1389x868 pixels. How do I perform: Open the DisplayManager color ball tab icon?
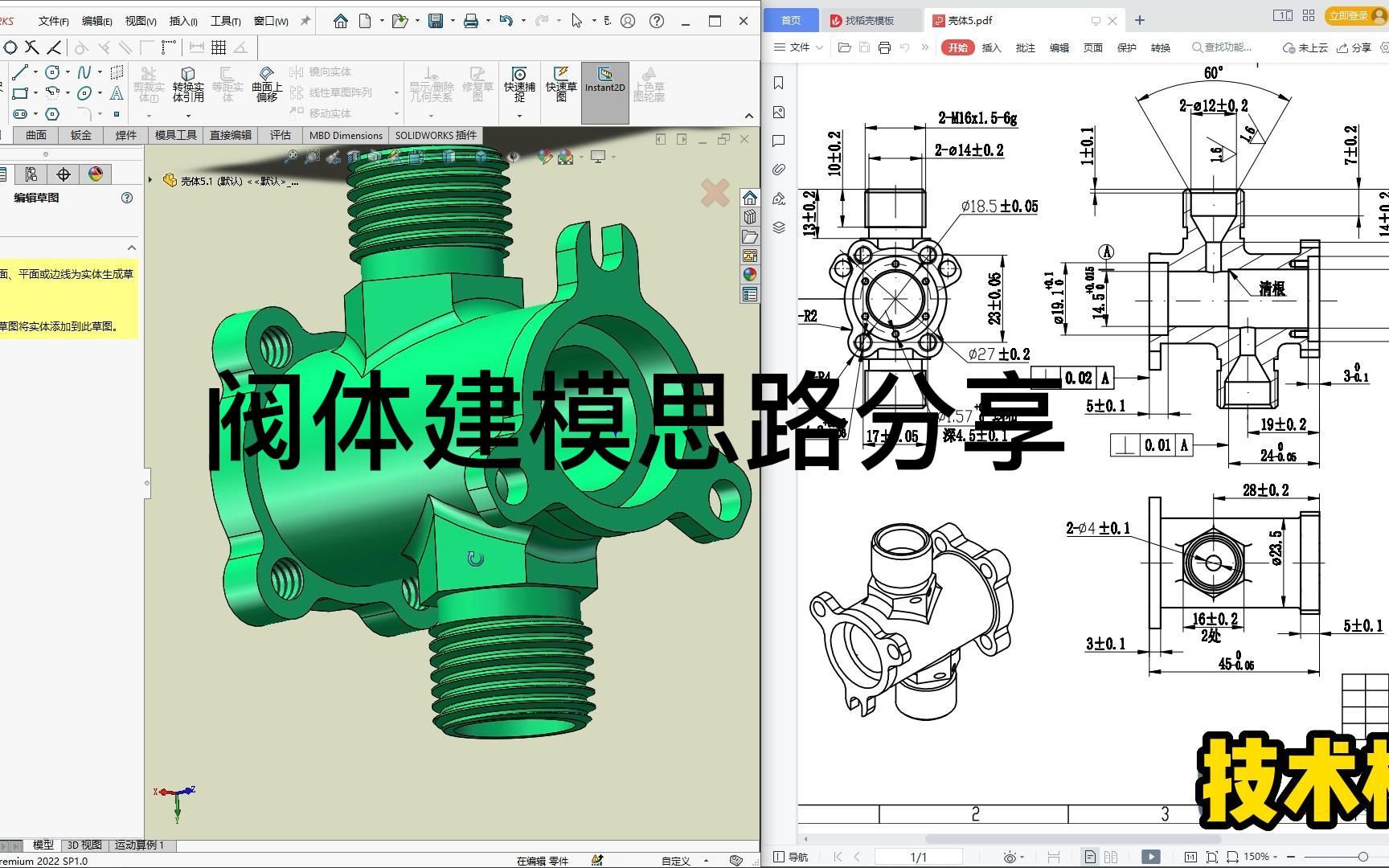tap(96, 174)
